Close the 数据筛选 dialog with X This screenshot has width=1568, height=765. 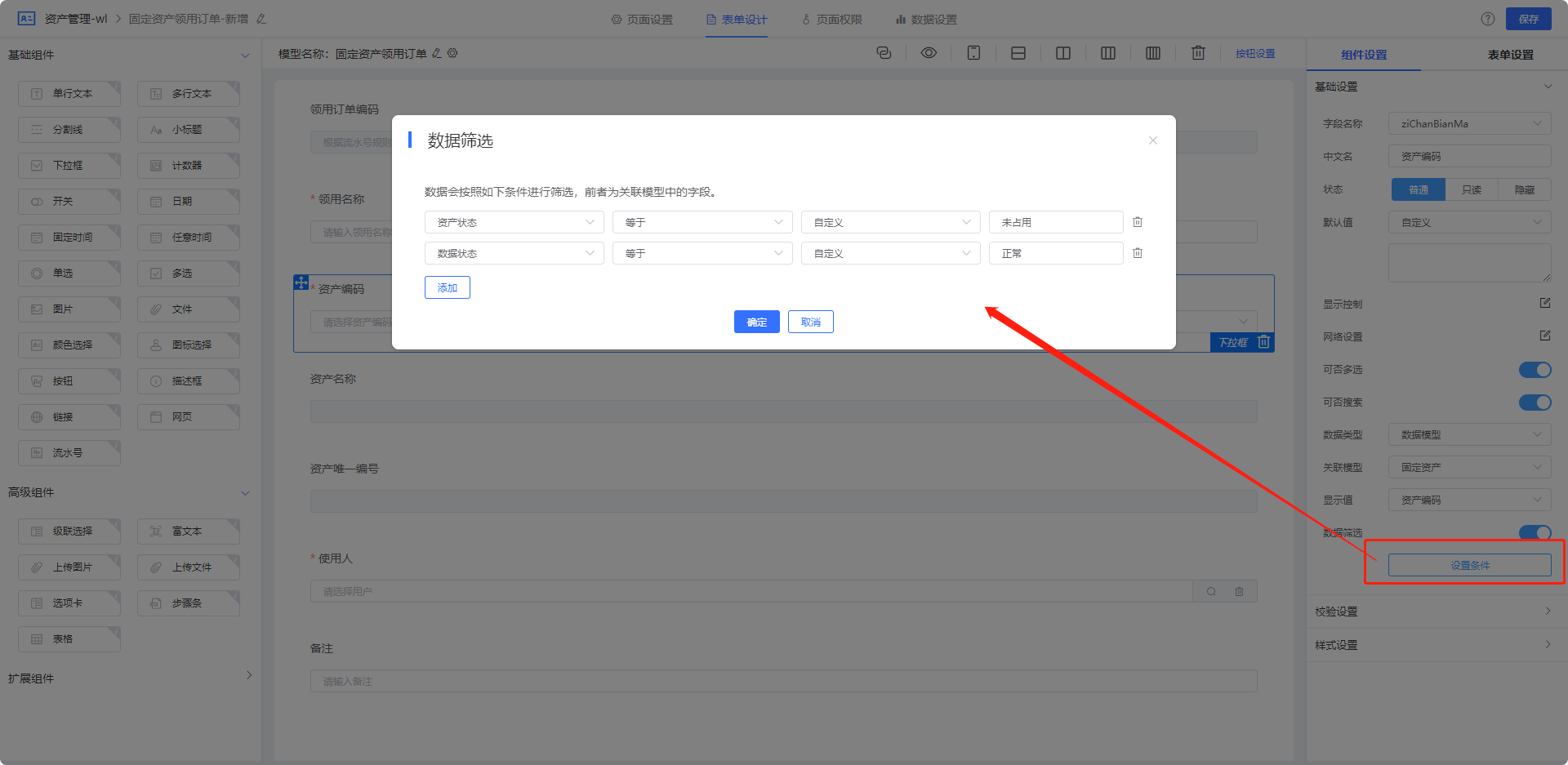[x=1153, y=140]
